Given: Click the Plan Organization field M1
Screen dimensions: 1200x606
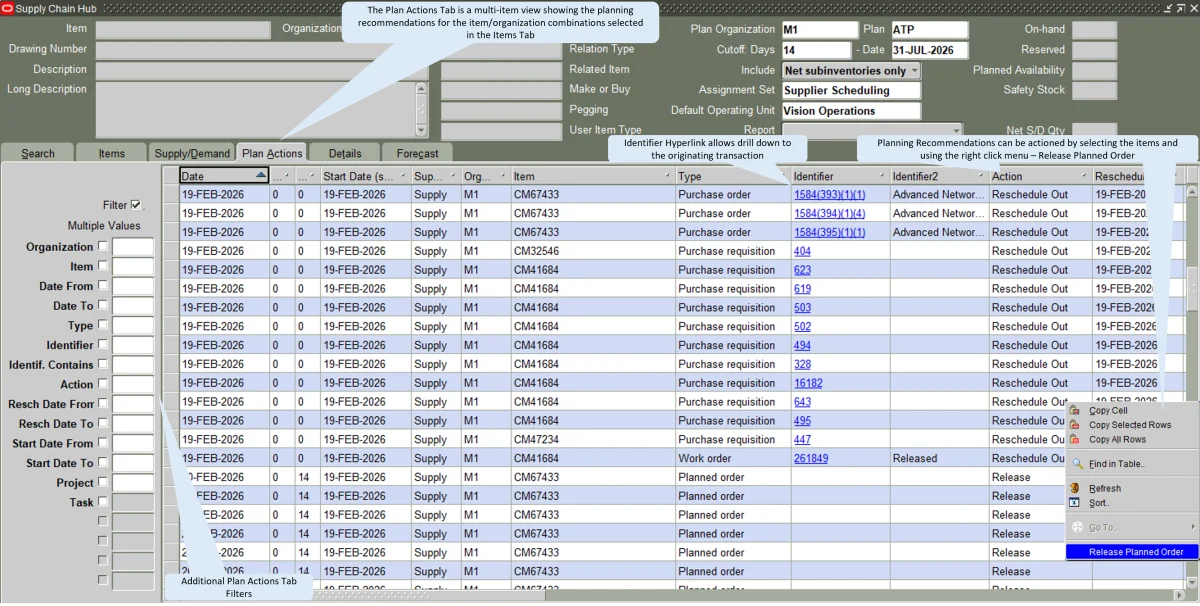Looking at the screenshot, I should pyautogui.click(x=819, y=30).
